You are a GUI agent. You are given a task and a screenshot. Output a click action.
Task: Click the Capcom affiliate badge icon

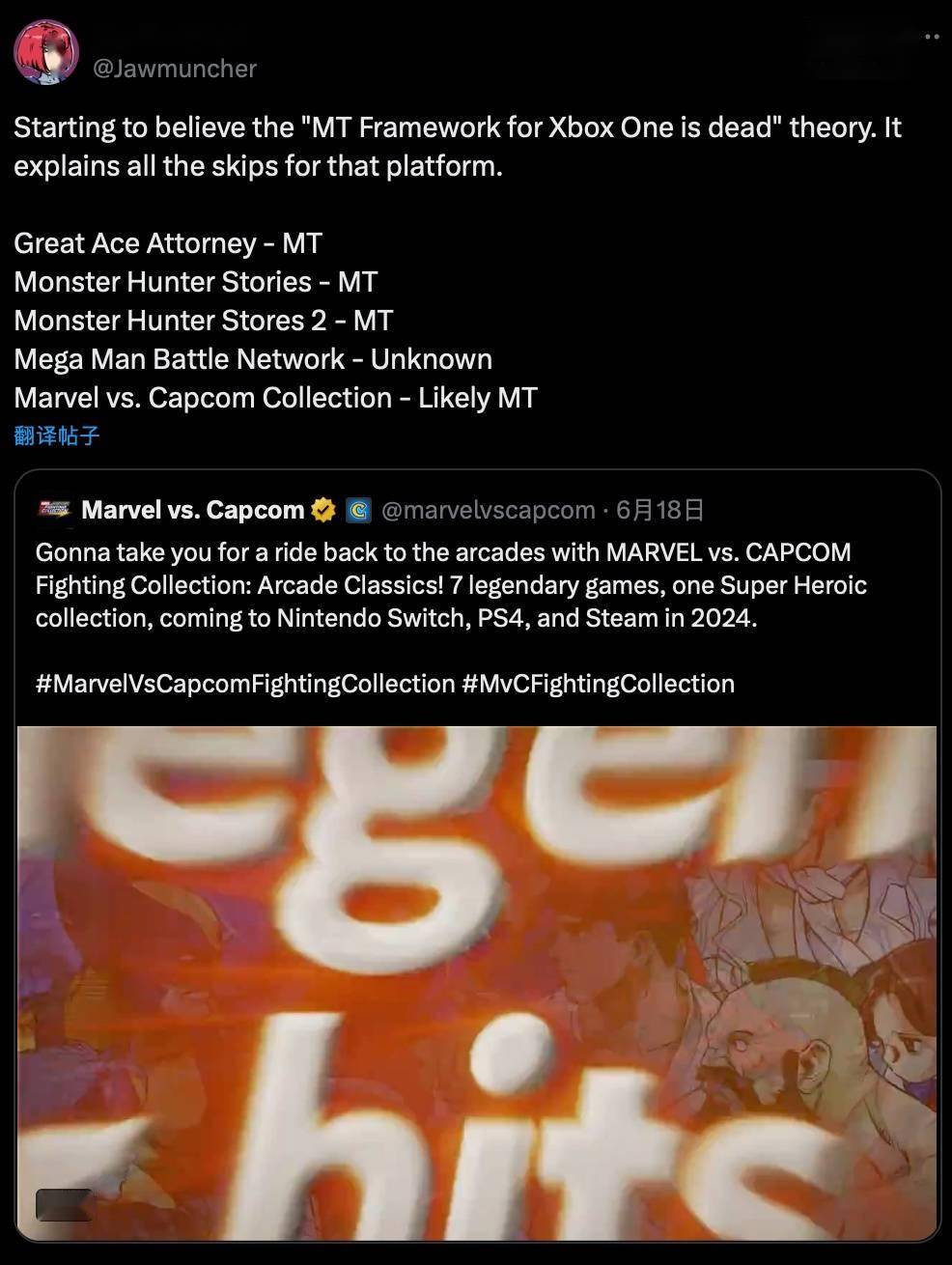pos(358,510)
